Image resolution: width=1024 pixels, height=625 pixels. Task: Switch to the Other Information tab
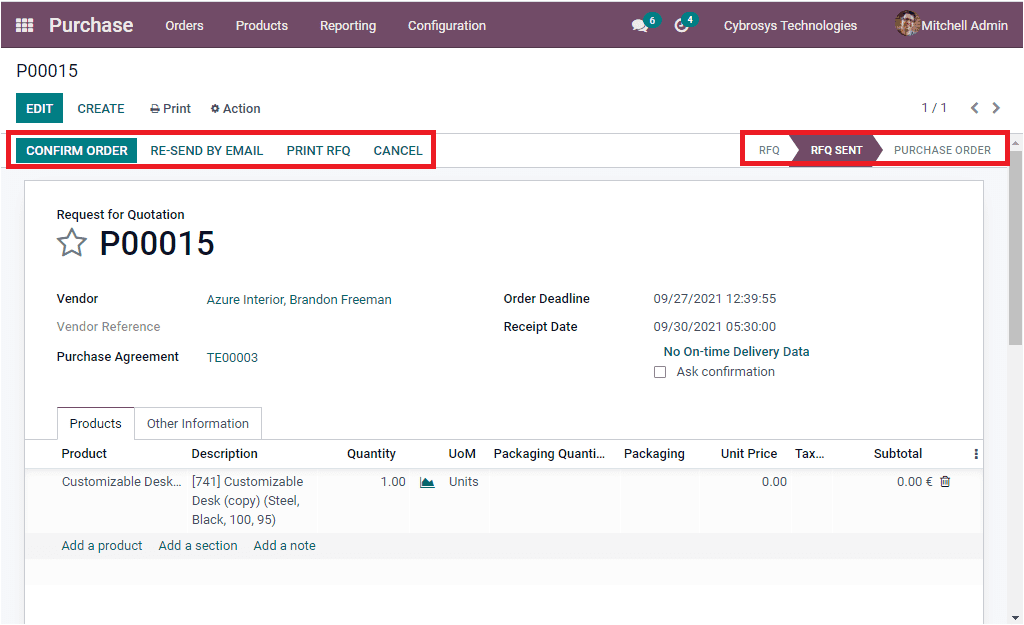[x=197, y=423]
